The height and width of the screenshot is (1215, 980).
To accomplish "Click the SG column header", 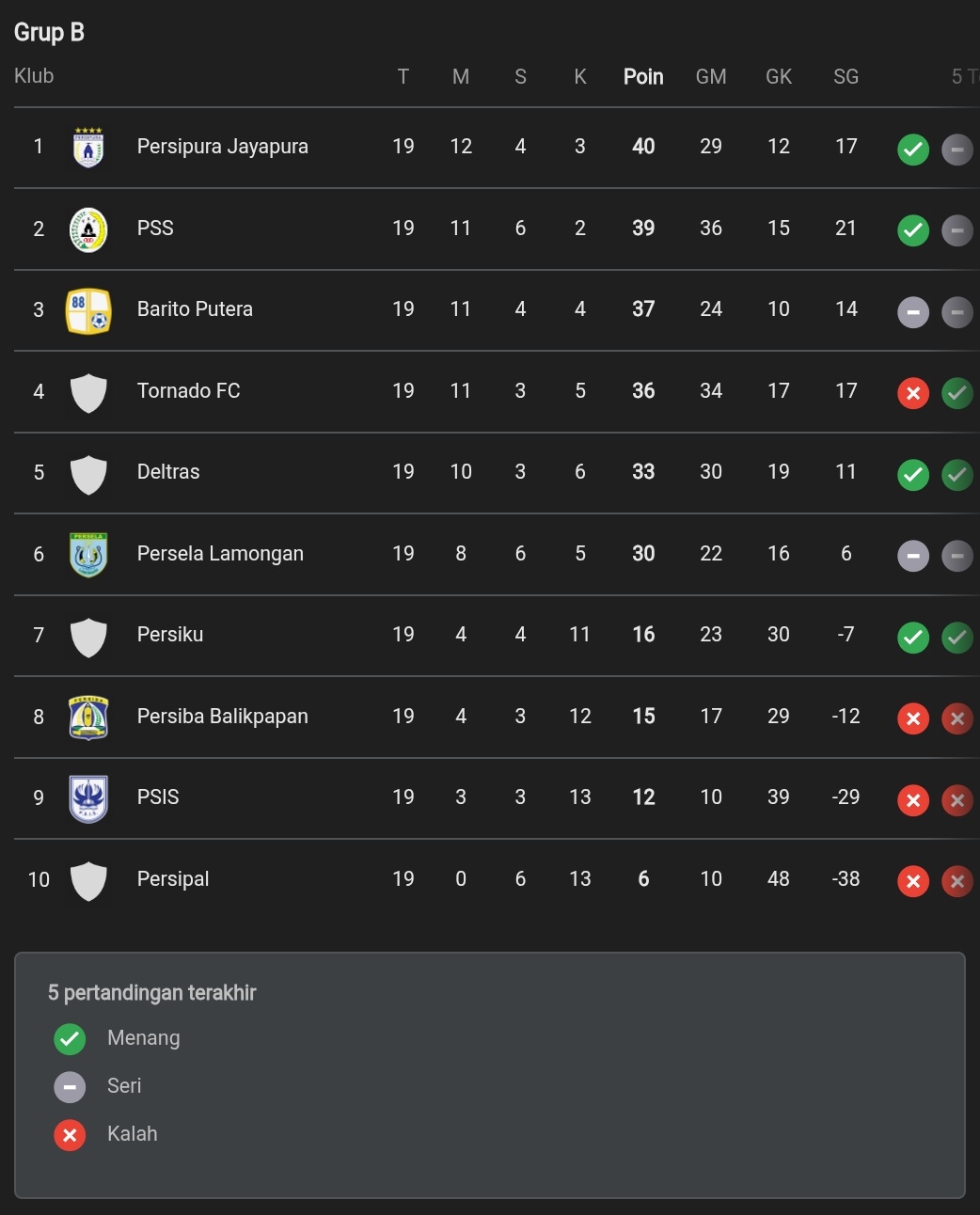I will pos(846,77).
